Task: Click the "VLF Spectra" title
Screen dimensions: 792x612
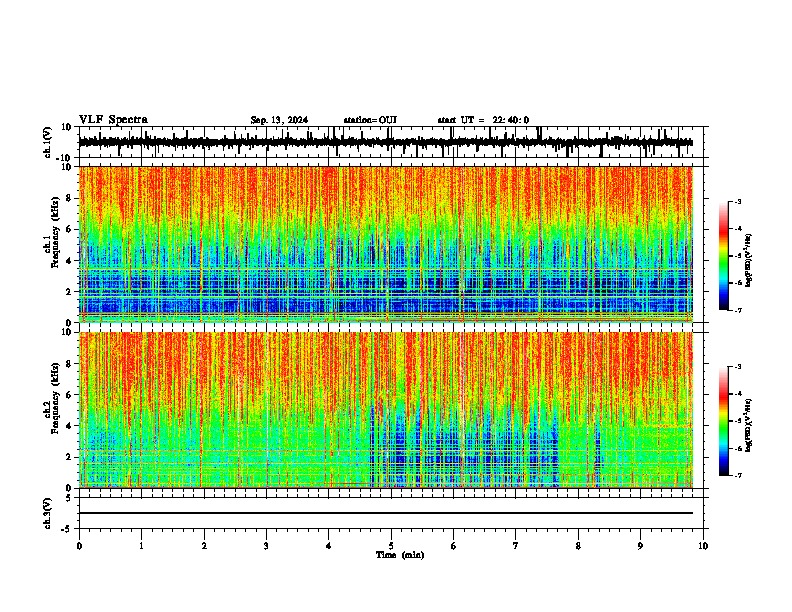Action: click(x=113, y=120)
